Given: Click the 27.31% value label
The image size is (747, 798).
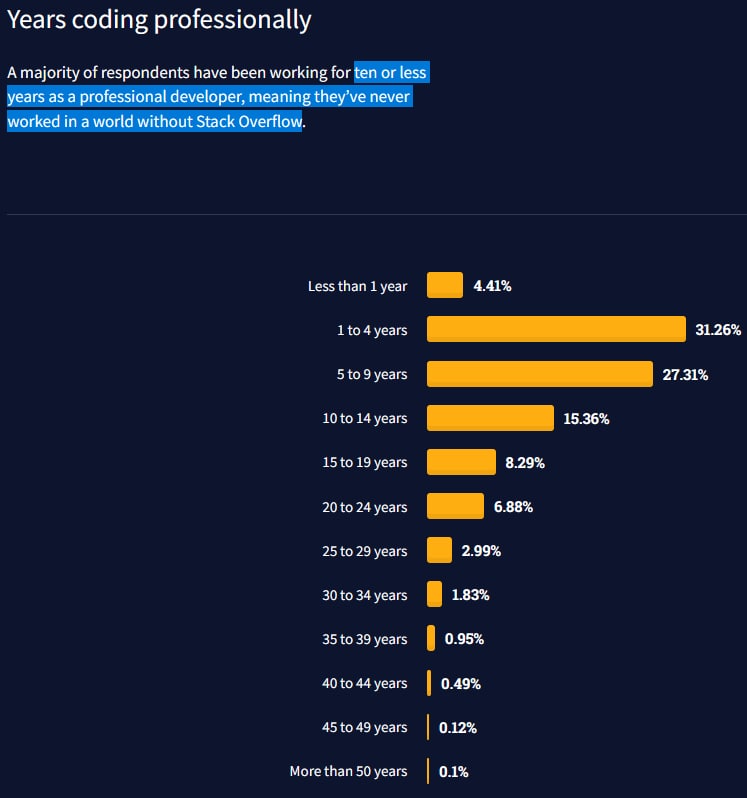Looking at the screenshot, I should coord(685,375).
